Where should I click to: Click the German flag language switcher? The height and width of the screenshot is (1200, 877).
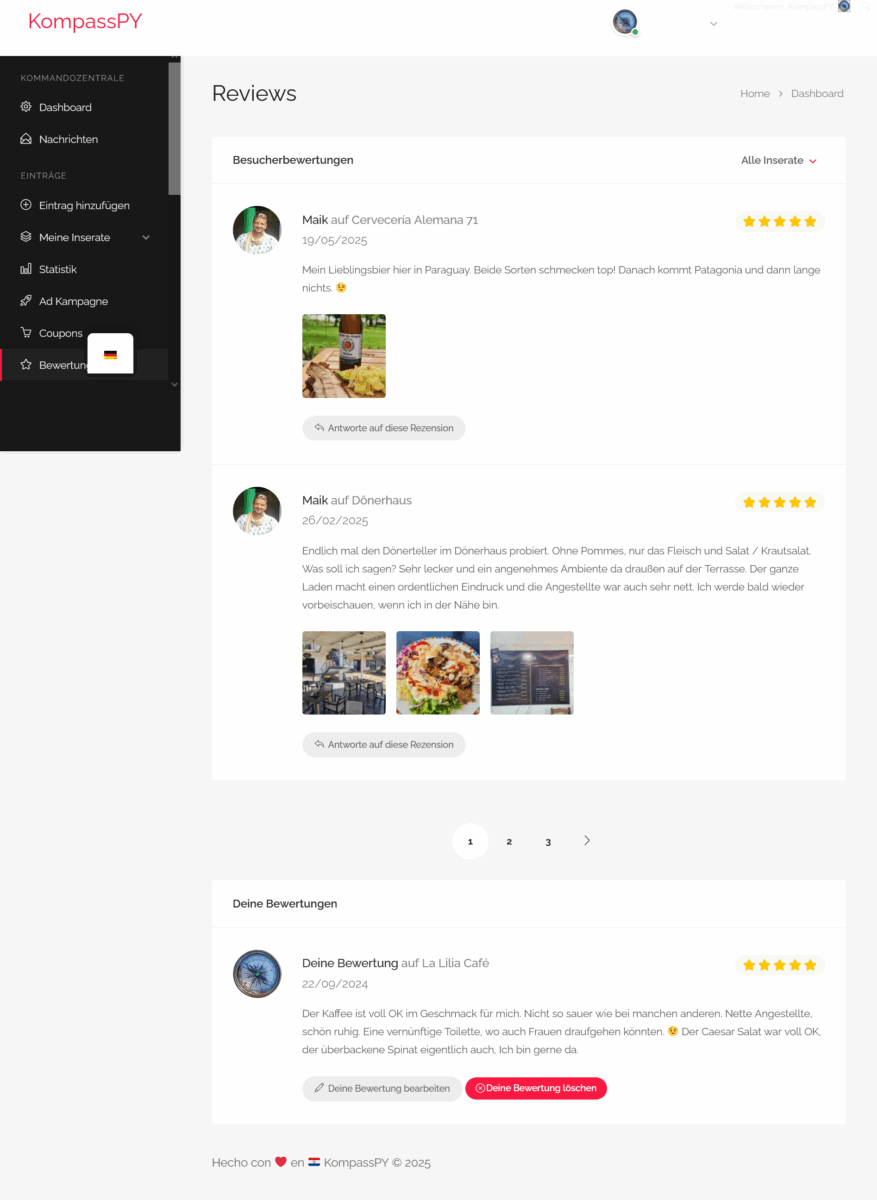point(110,354)
